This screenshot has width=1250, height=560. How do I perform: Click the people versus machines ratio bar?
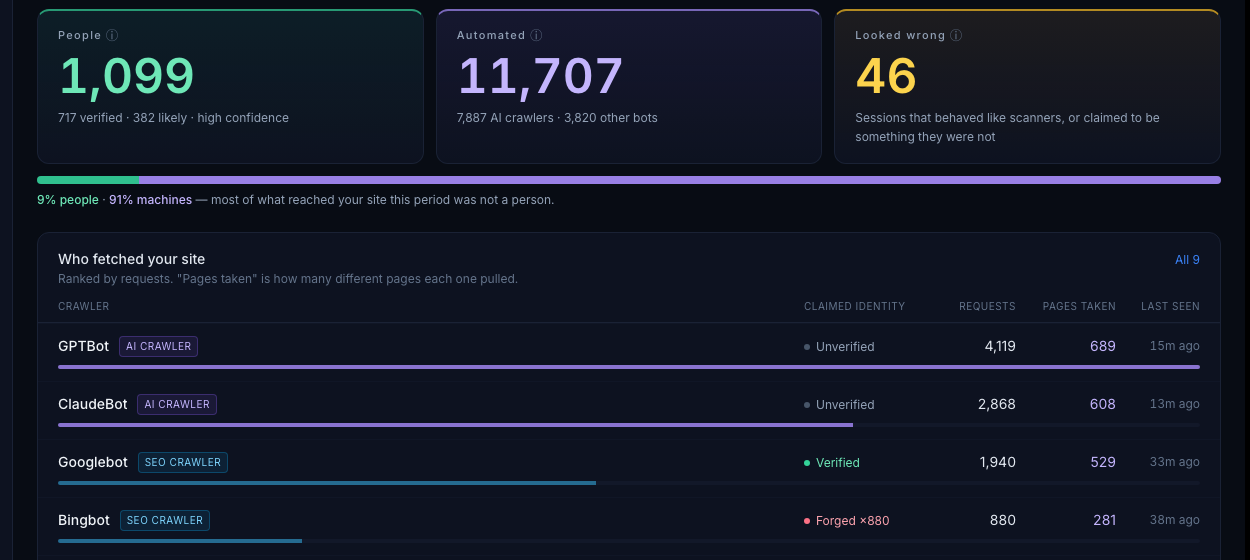[629, 180]
